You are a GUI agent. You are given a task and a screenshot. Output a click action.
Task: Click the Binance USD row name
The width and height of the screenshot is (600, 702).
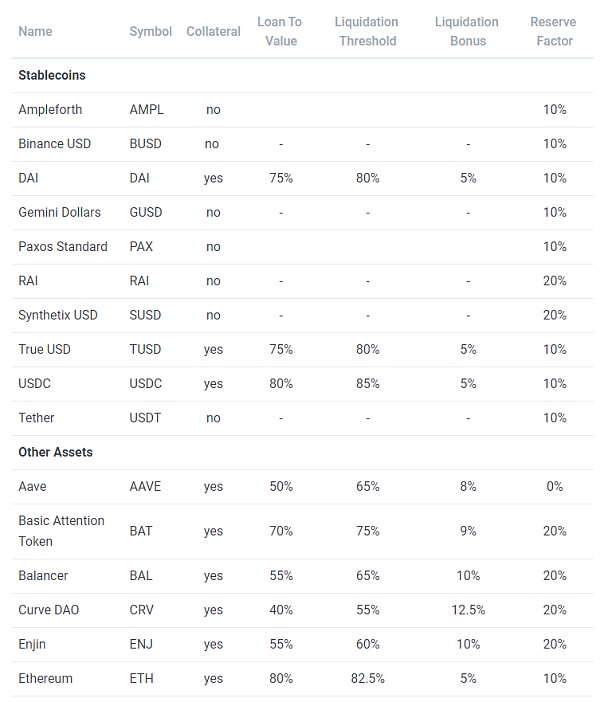54,143
